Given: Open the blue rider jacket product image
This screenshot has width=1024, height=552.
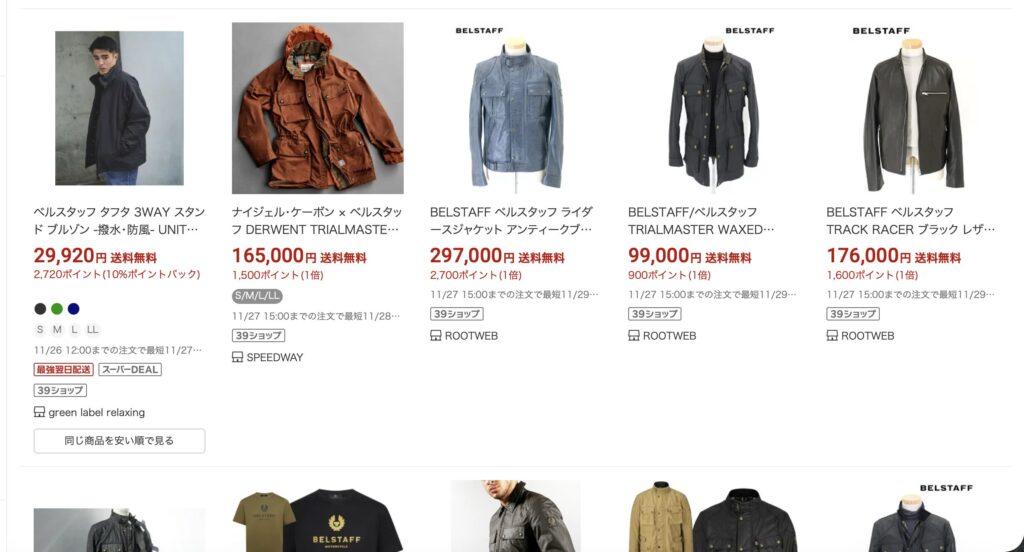Looking at the screenshot, I should tap(516, 108).
